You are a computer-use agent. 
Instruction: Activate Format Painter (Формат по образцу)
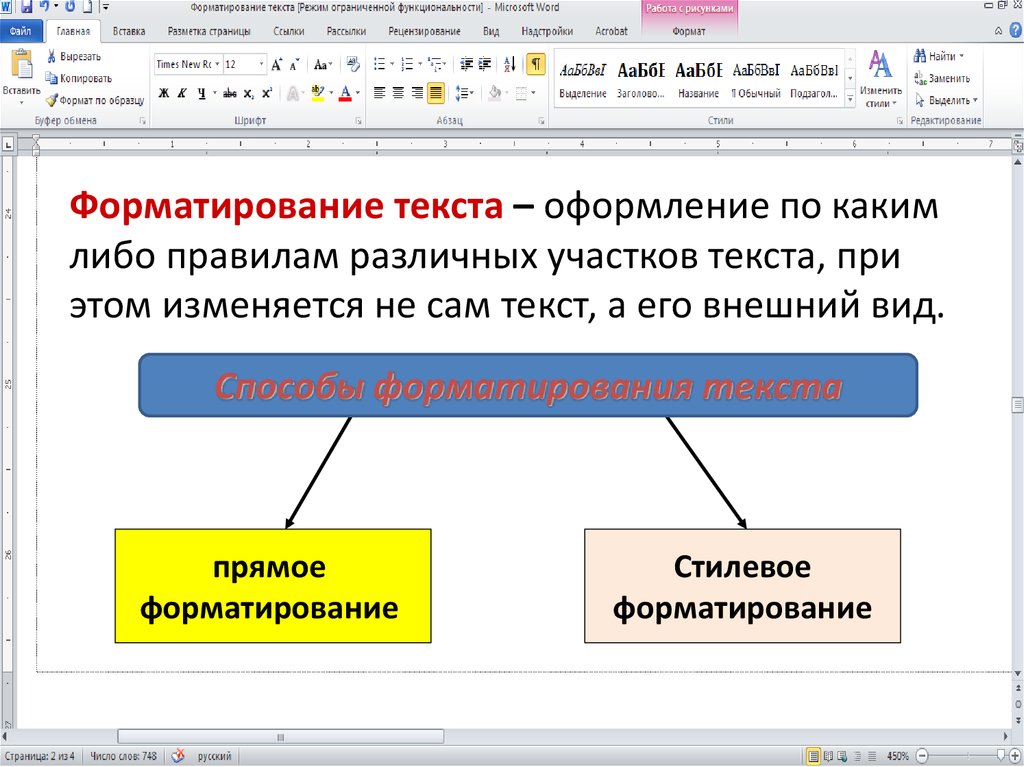point(95,100)
